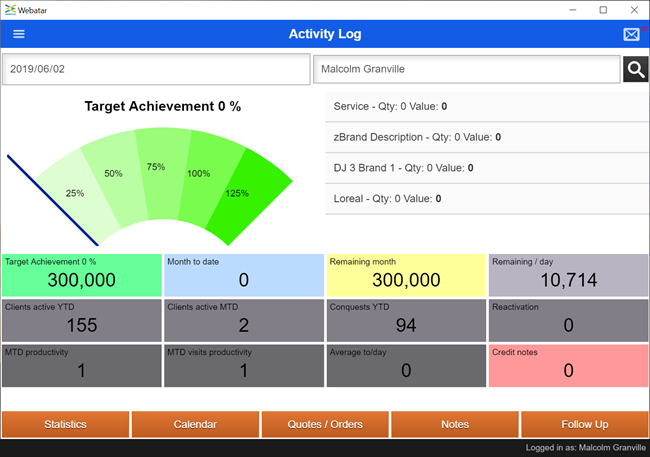This screenshot has height=457, width=650.
Task: Select the zBrand Description row
Action: (x=487, y=137)
